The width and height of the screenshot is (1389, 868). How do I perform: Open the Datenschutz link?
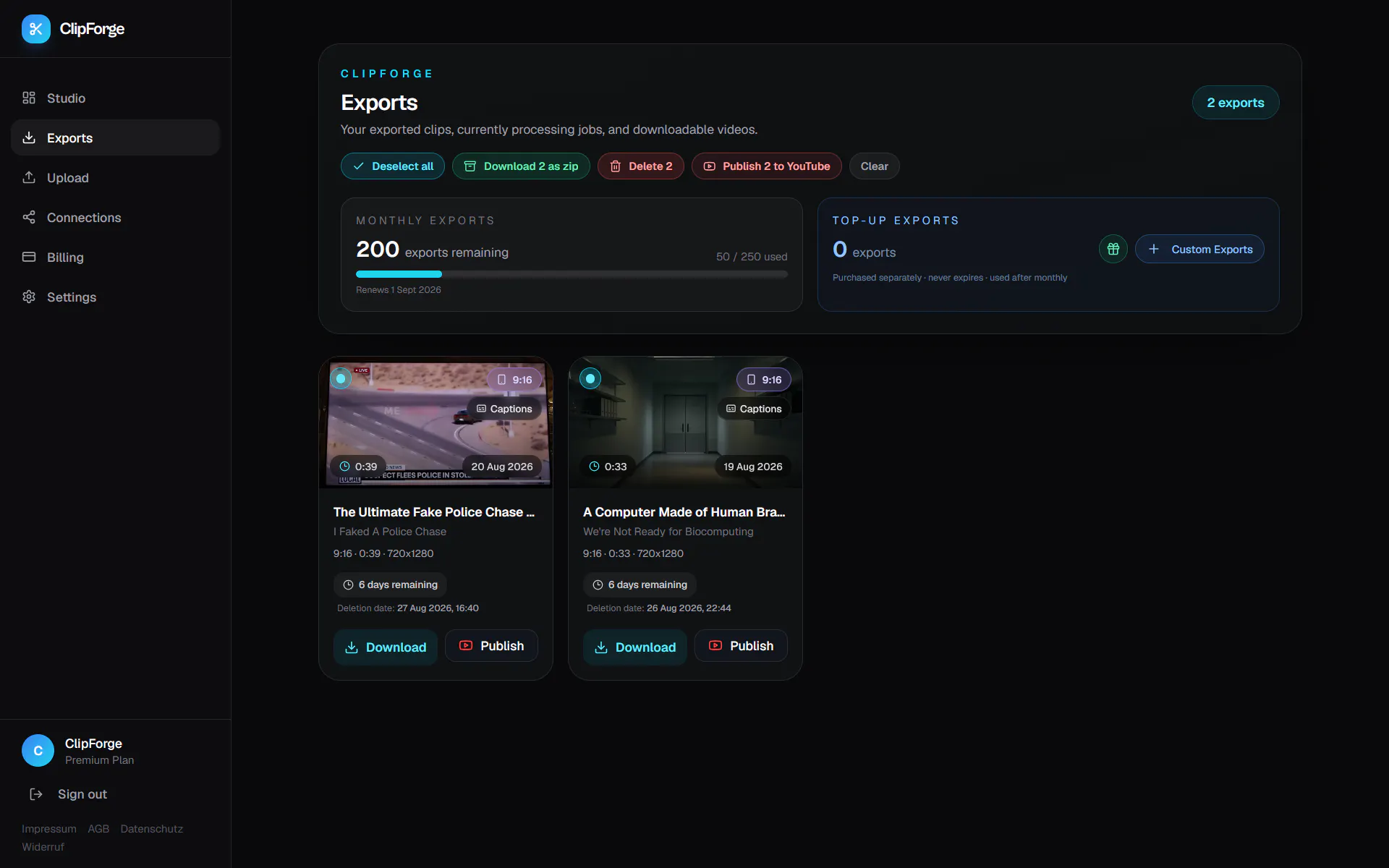click(152, 829)
